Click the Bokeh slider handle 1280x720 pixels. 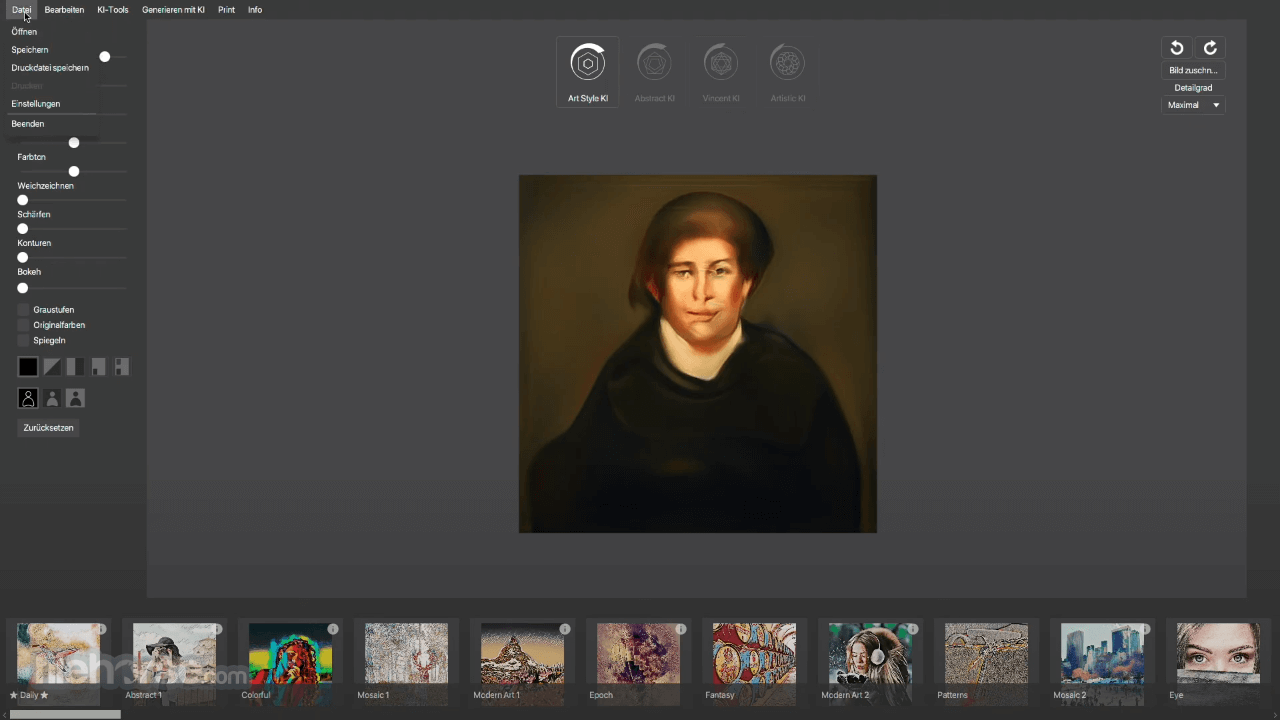(x=23, y=288)
